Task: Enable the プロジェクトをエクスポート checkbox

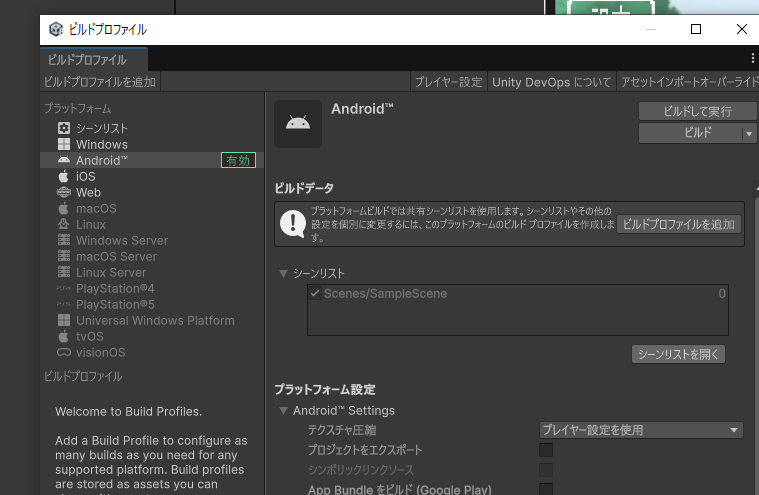Action: coord(546,450)
